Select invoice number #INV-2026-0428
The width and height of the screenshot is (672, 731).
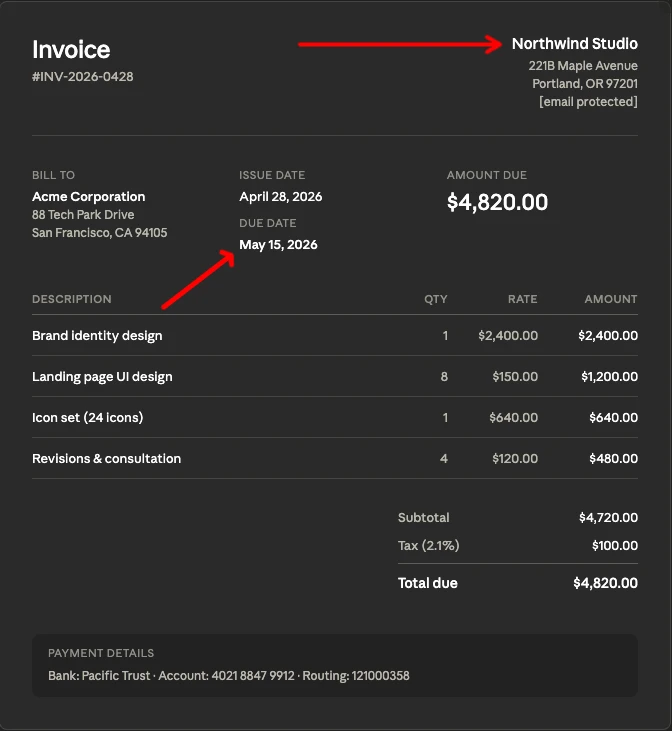click(x=83, y=76)
